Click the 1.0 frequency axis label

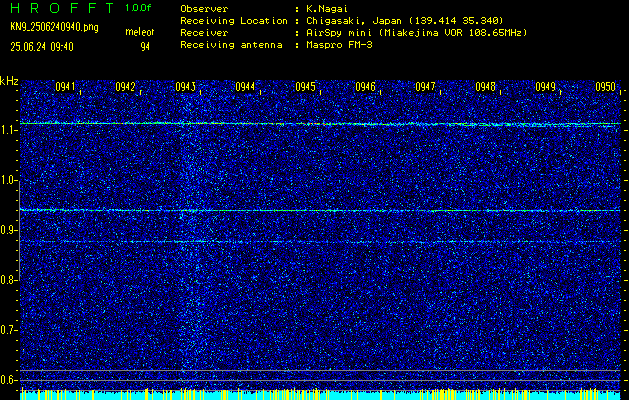(7, 180)
